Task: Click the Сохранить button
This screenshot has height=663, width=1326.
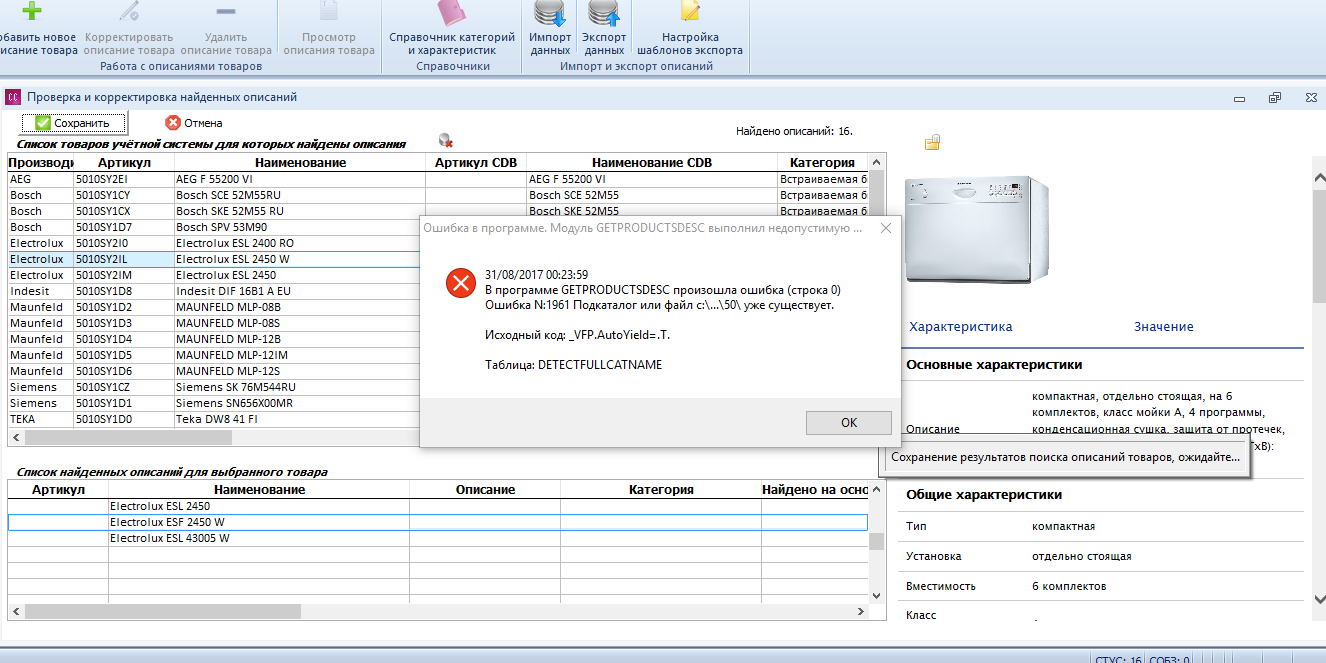Action: [x=75, y=123]
